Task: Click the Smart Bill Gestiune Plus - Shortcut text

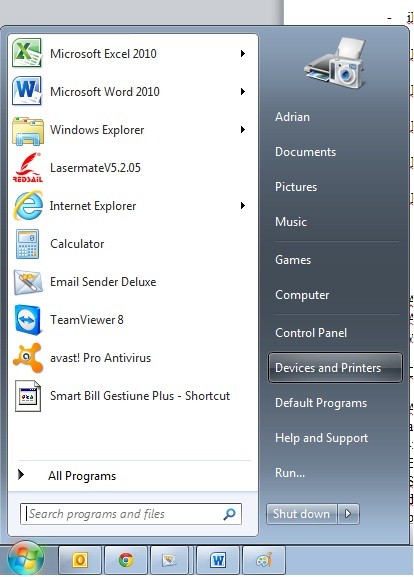Action: [x=140, y=396]
